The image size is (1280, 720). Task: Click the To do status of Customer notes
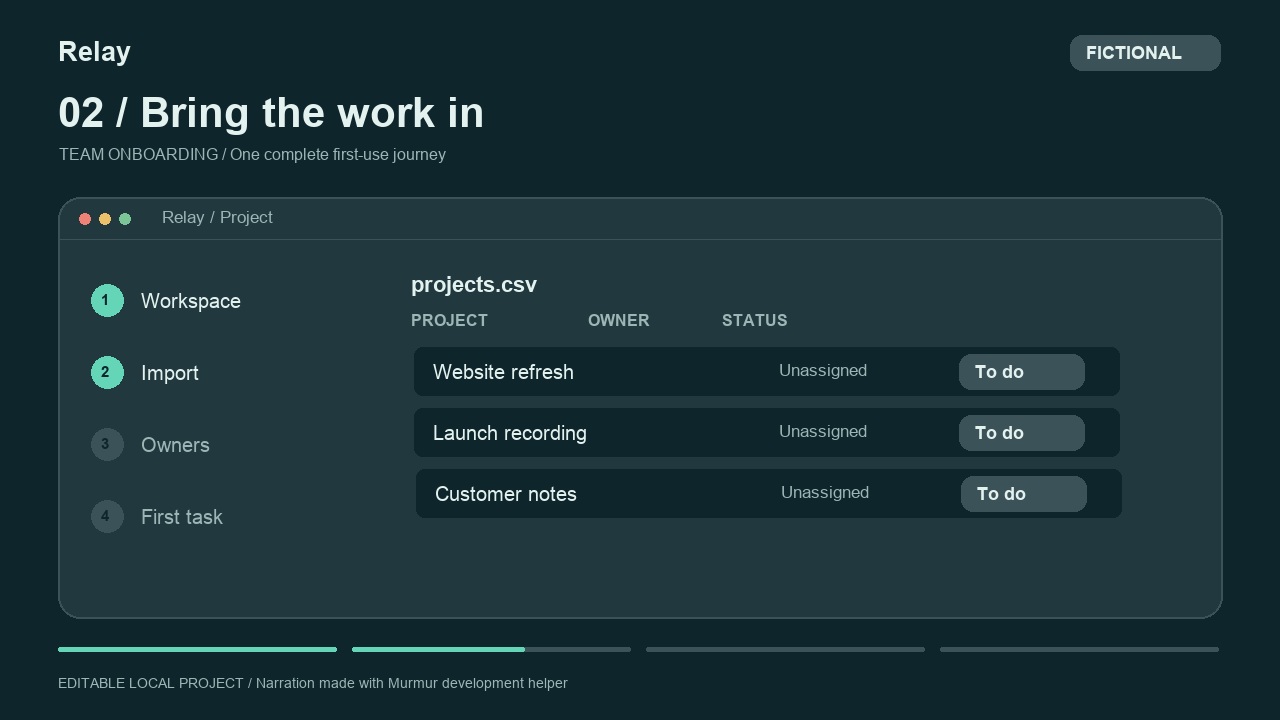click(x=1024, y=494)
